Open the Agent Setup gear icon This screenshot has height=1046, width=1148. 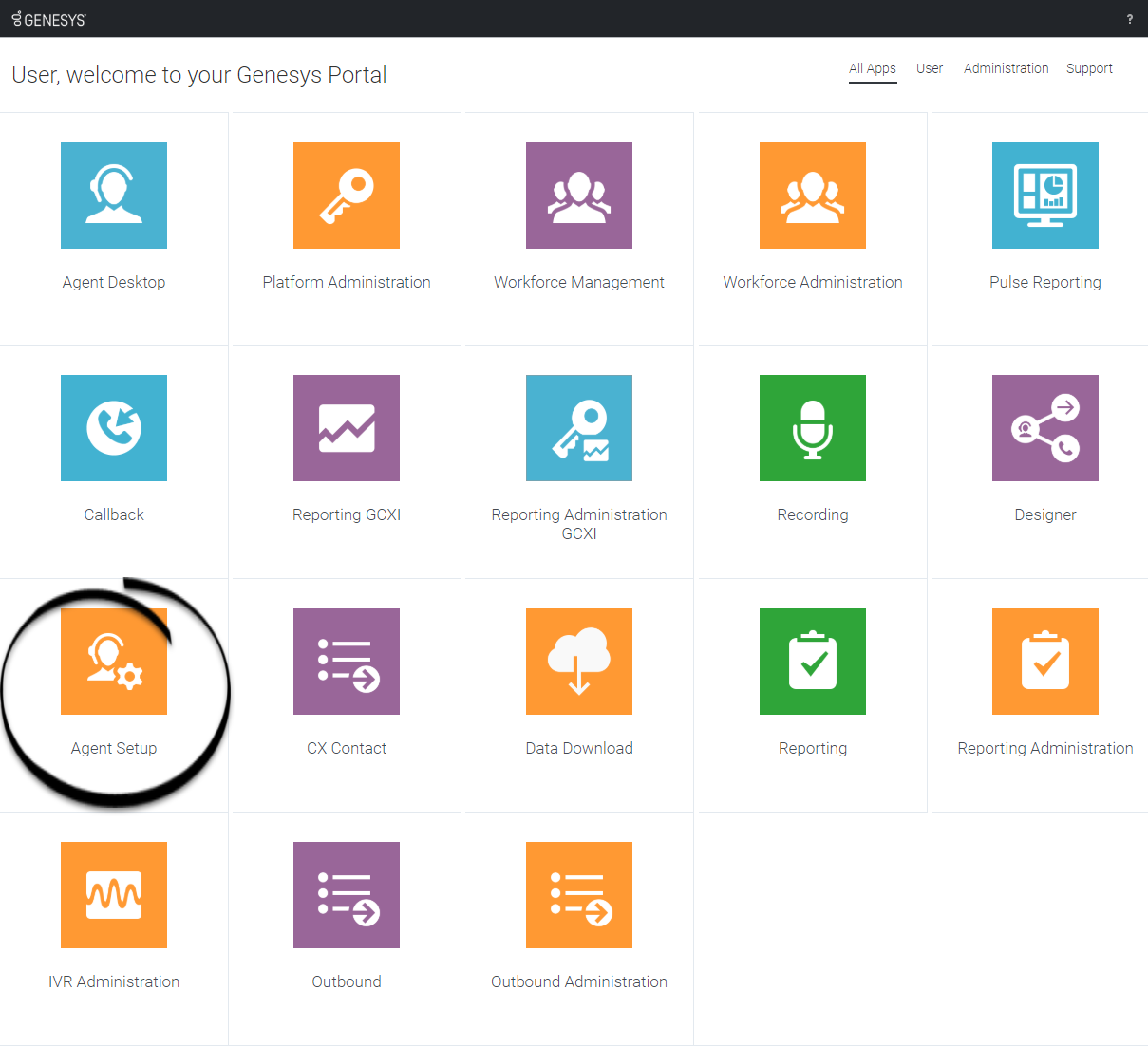tap(114, 662)
